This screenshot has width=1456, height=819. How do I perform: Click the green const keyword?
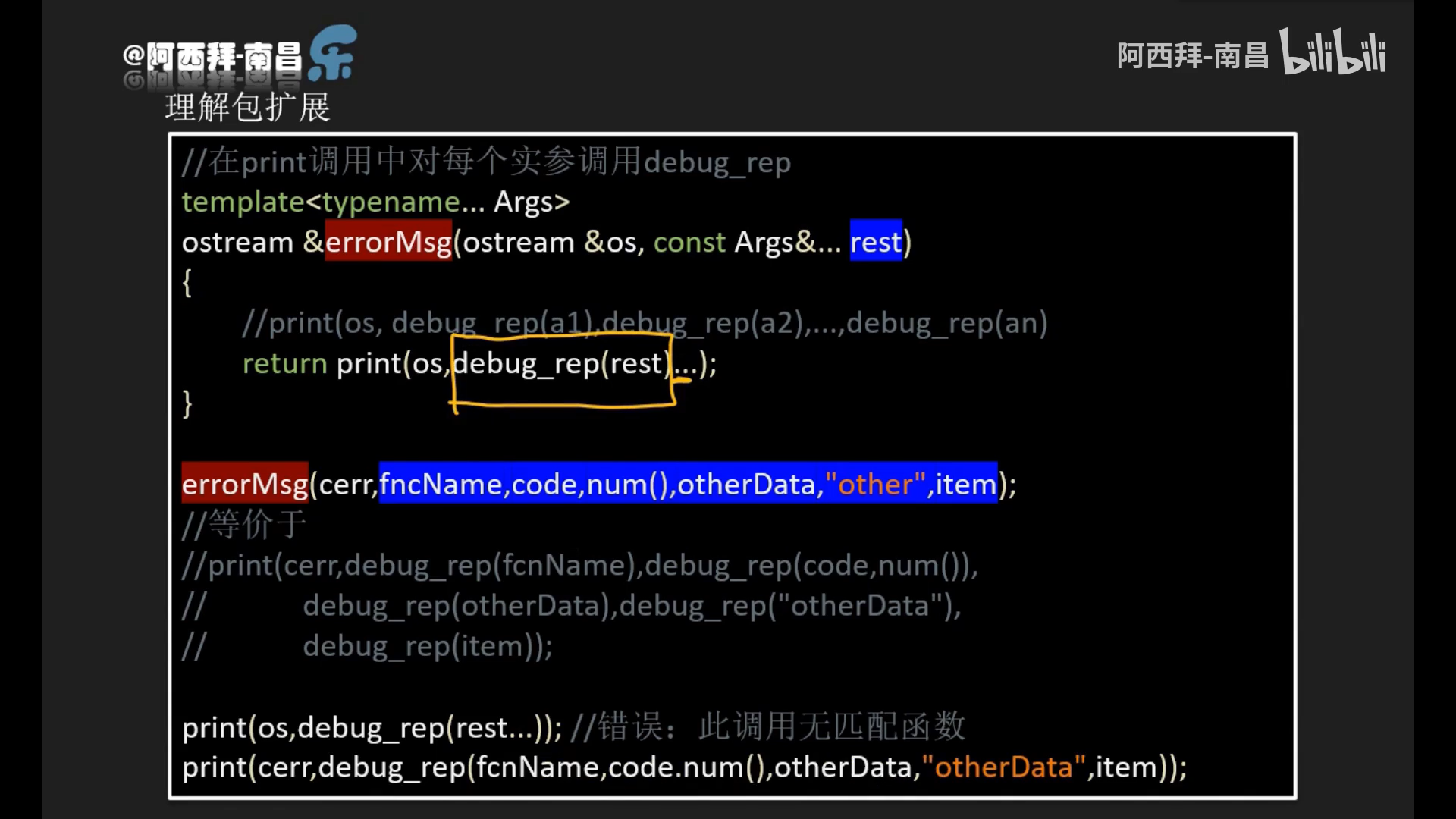(x=689, y=242)
